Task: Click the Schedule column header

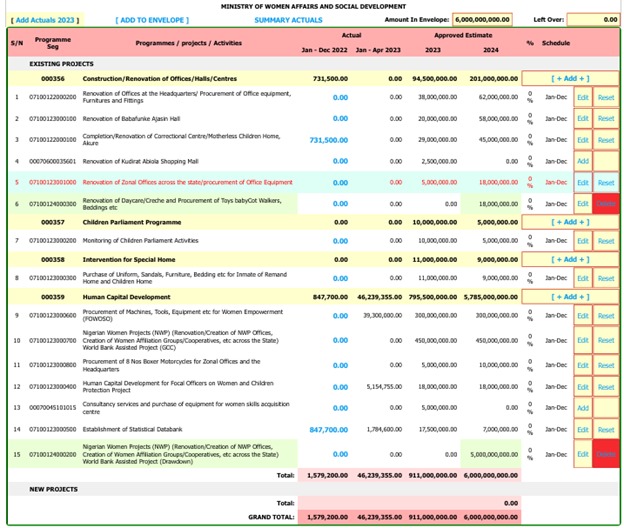Action: [556, 43]
